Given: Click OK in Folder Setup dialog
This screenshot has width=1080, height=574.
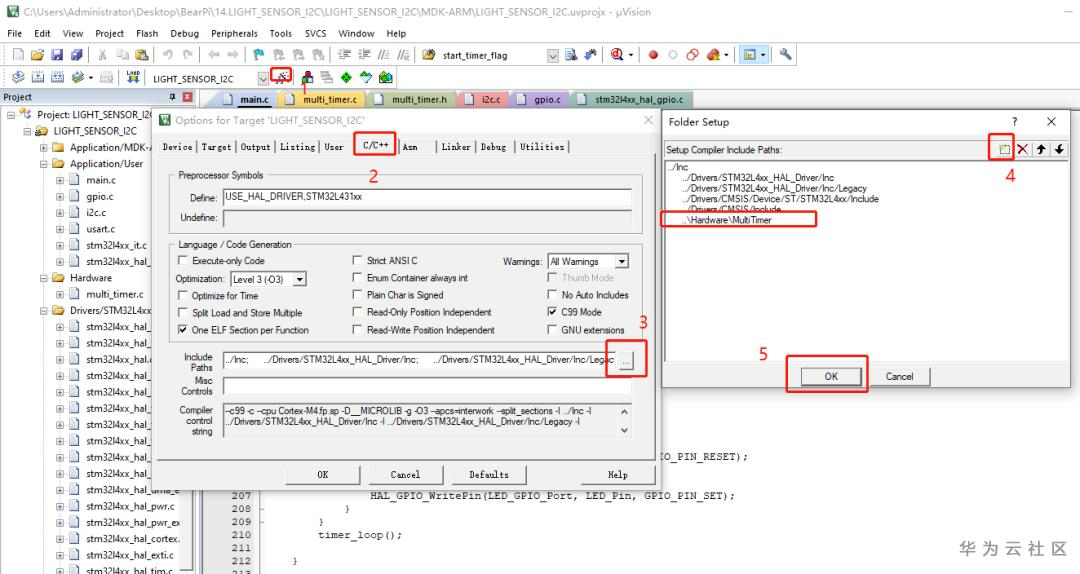Looking at the screenshot, I should pyautogui.click(x=831, y=376).
